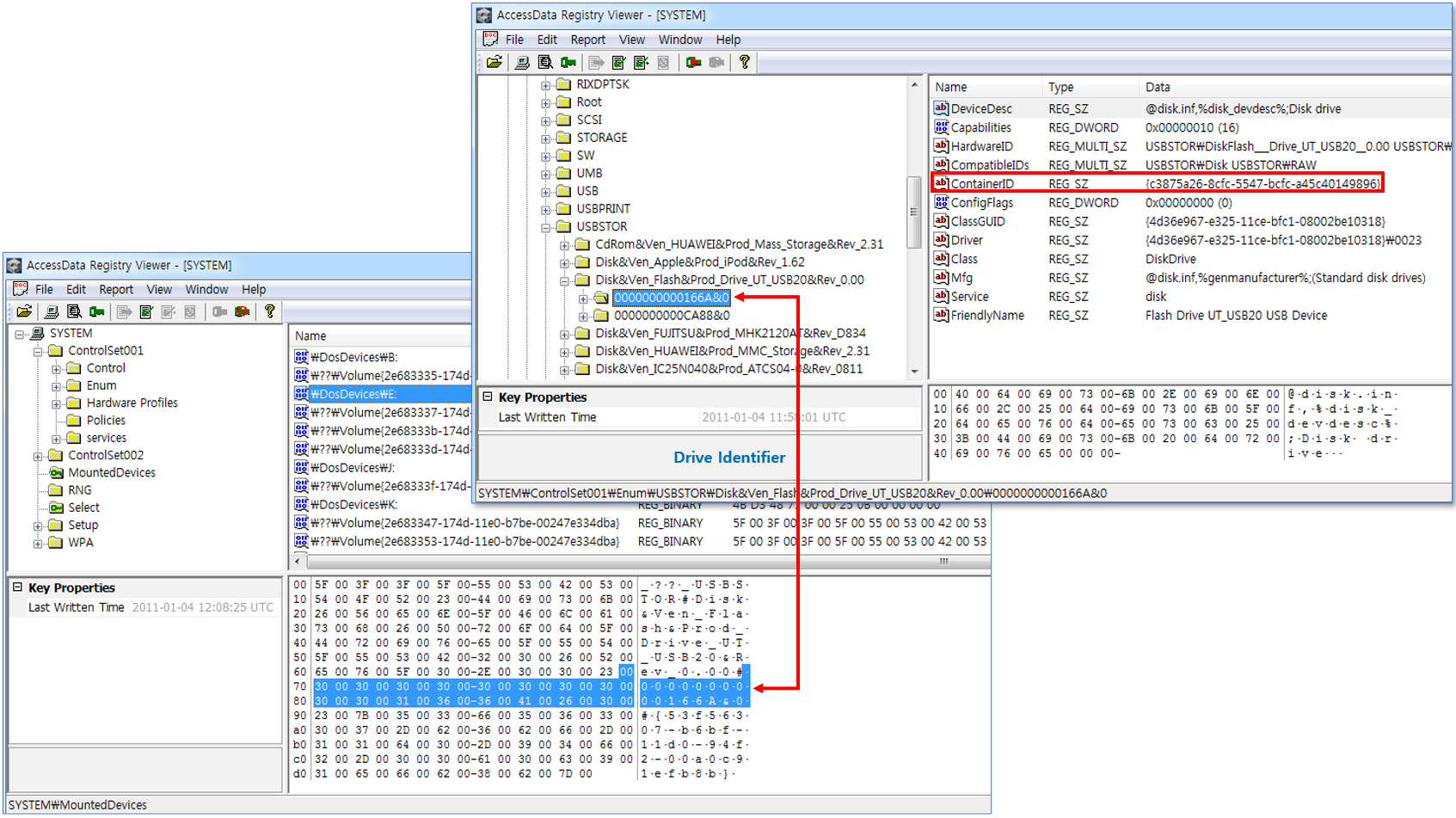
Task: Click yellow Help question mark, USBSTOR window
Action: [x=745, y=62]
